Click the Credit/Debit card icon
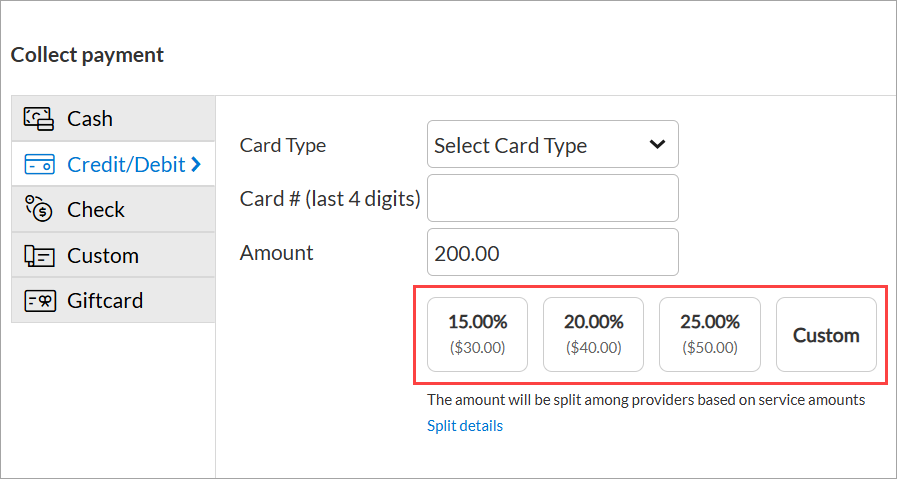 point(39,165)
